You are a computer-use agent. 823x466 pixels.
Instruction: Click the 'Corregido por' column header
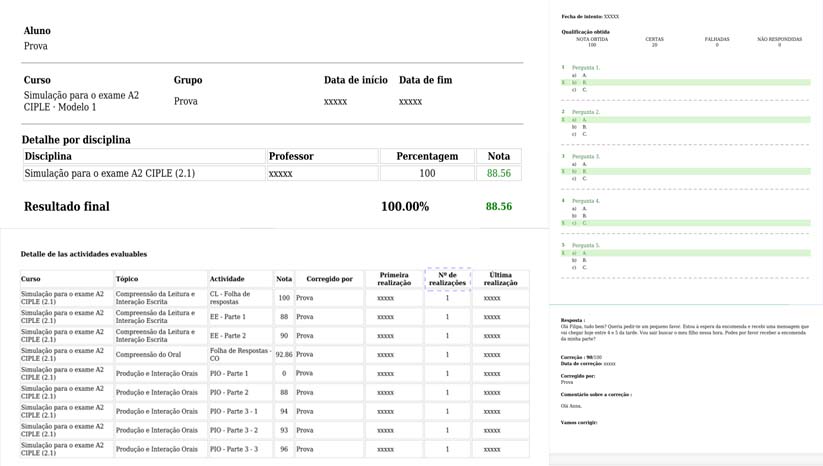330,279
